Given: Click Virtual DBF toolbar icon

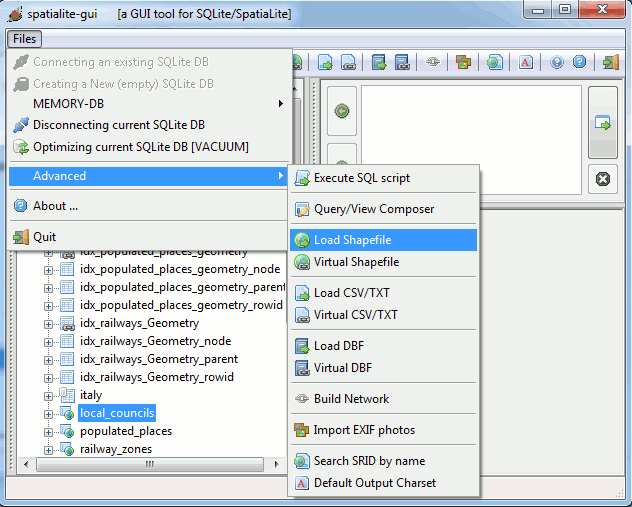Looking at the screenshot, I should [x=402, y=62].
